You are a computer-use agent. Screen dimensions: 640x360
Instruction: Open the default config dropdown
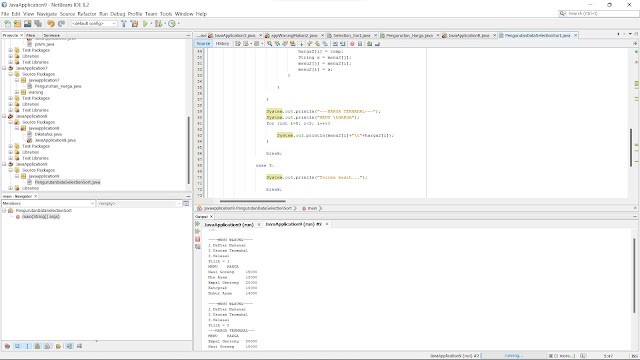point(94,24)
